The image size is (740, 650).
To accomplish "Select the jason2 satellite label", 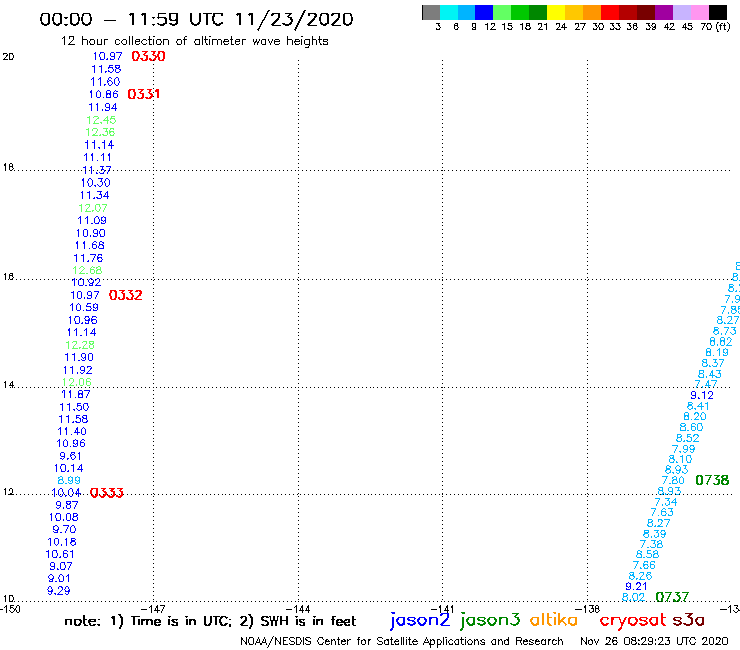I will [x=420, y=620].
